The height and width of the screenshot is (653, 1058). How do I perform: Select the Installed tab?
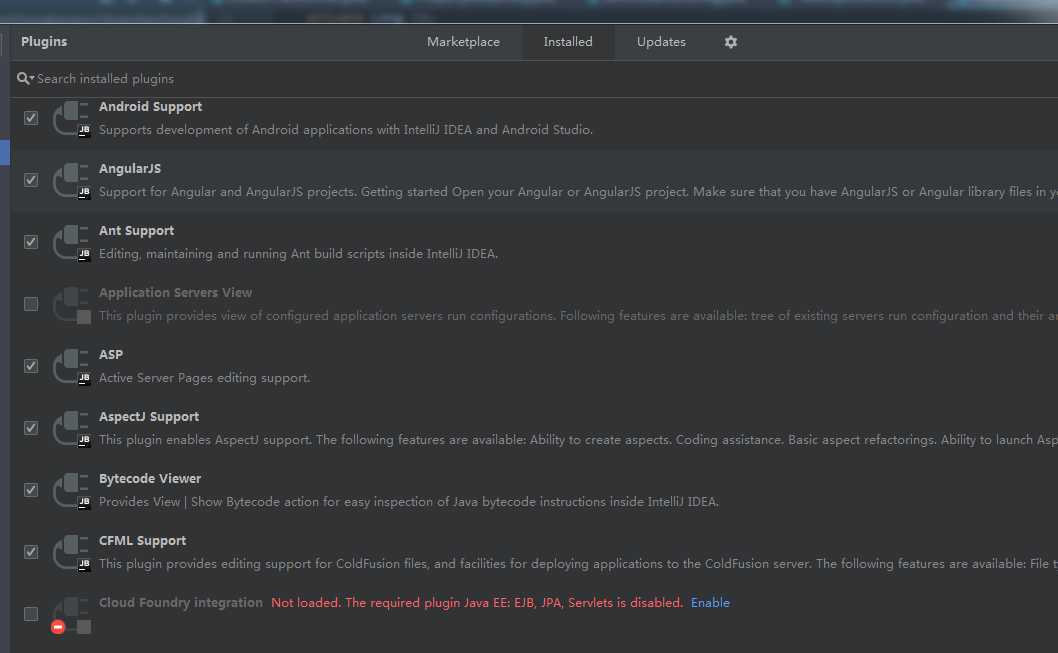[568, 42]
